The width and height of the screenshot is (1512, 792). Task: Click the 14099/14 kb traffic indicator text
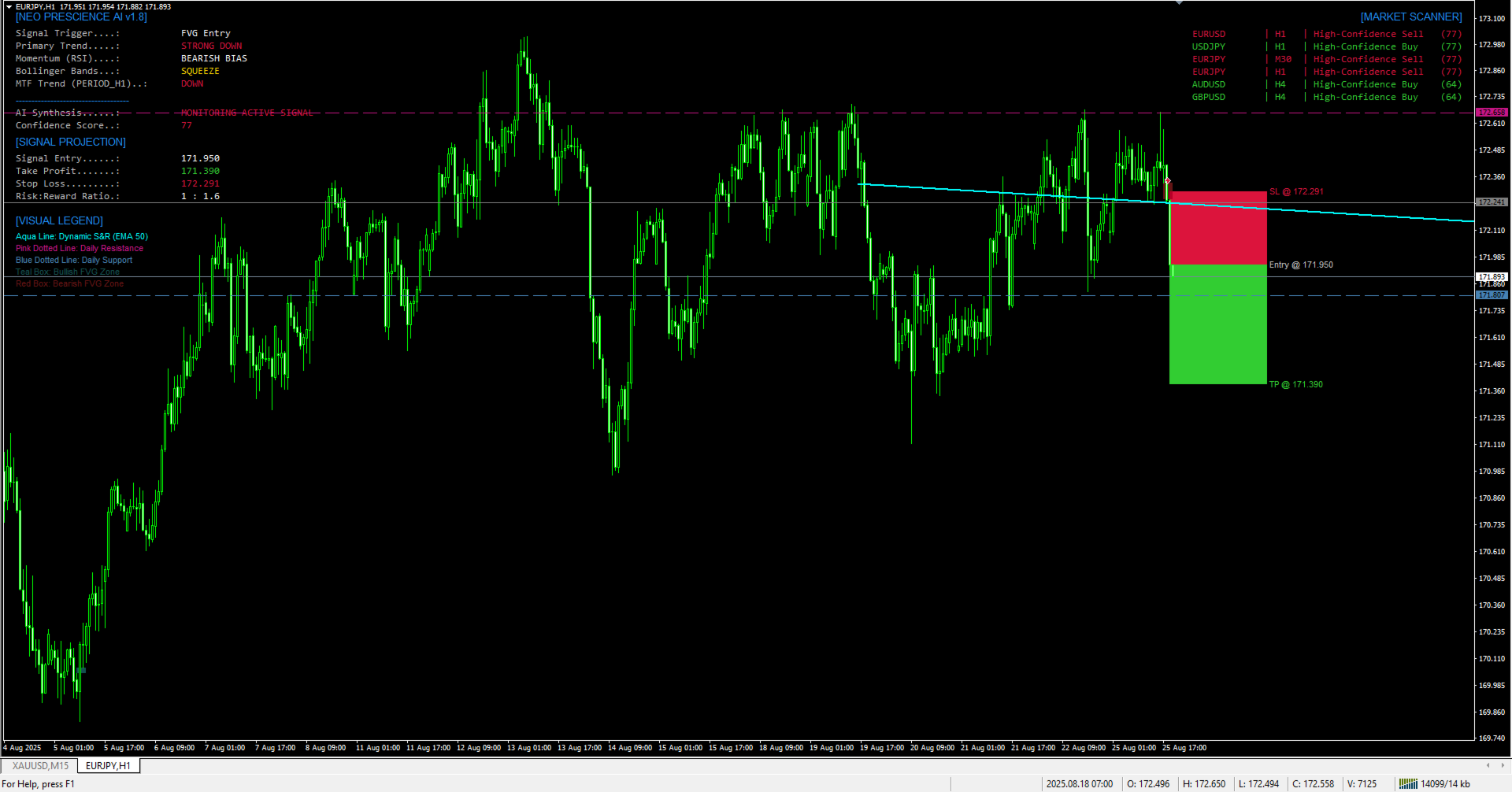tap(1445, 784)
